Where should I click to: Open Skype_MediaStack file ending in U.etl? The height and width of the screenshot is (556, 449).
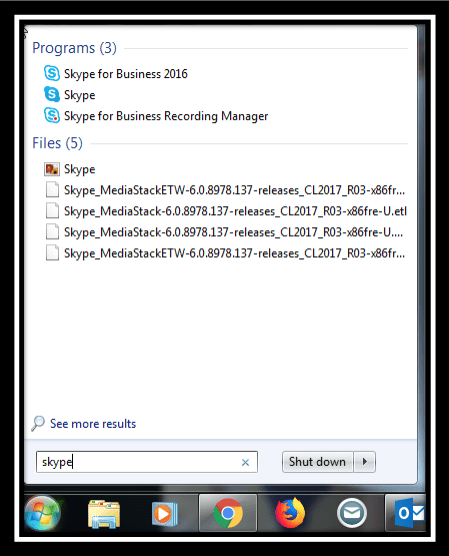pos(226,211)
